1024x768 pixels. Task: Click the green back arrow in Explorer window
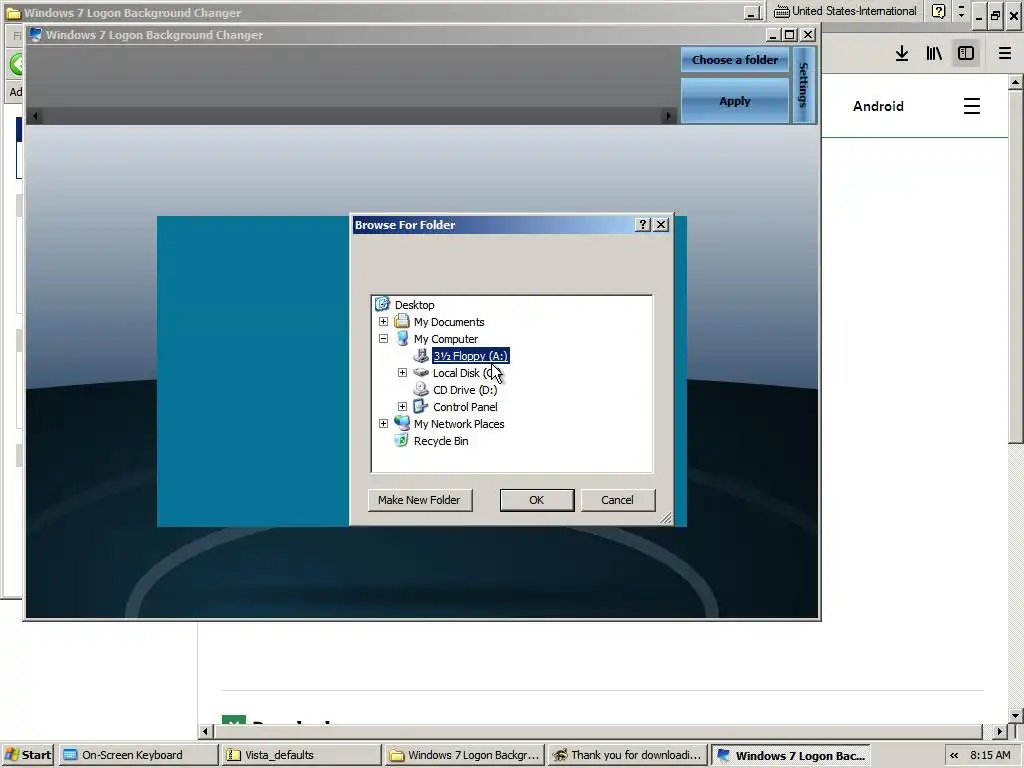point(16,64)
